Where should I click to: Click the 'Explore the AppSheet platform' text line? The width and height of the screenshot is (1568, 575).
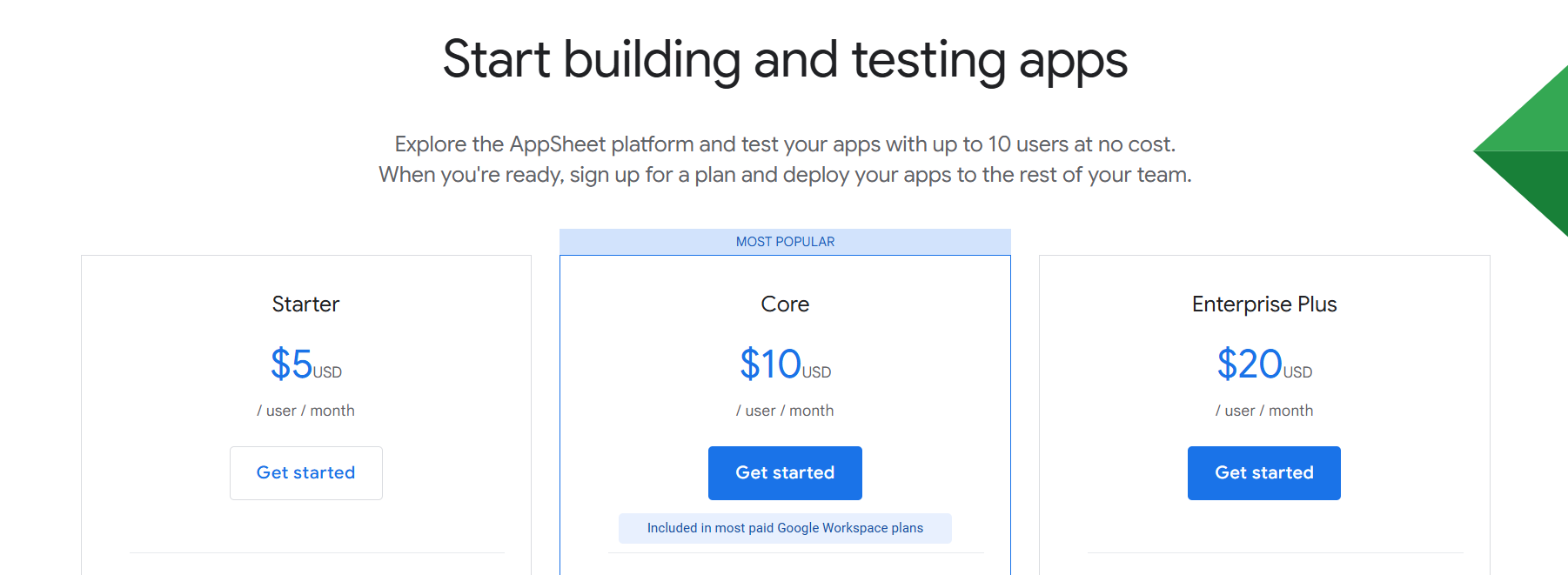[x=785, y=144]
